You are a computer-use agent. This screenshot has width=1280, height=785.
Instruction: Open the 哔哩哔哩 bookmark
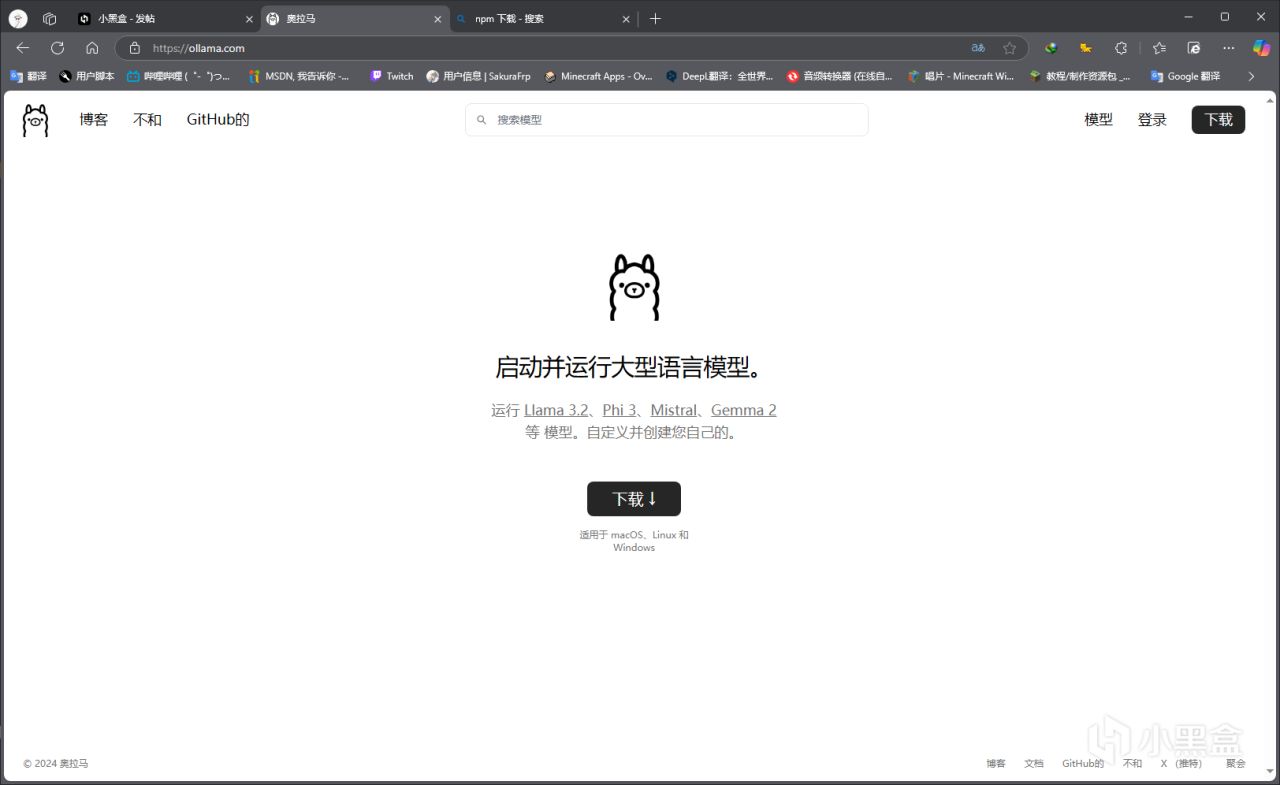pos(179,76)
